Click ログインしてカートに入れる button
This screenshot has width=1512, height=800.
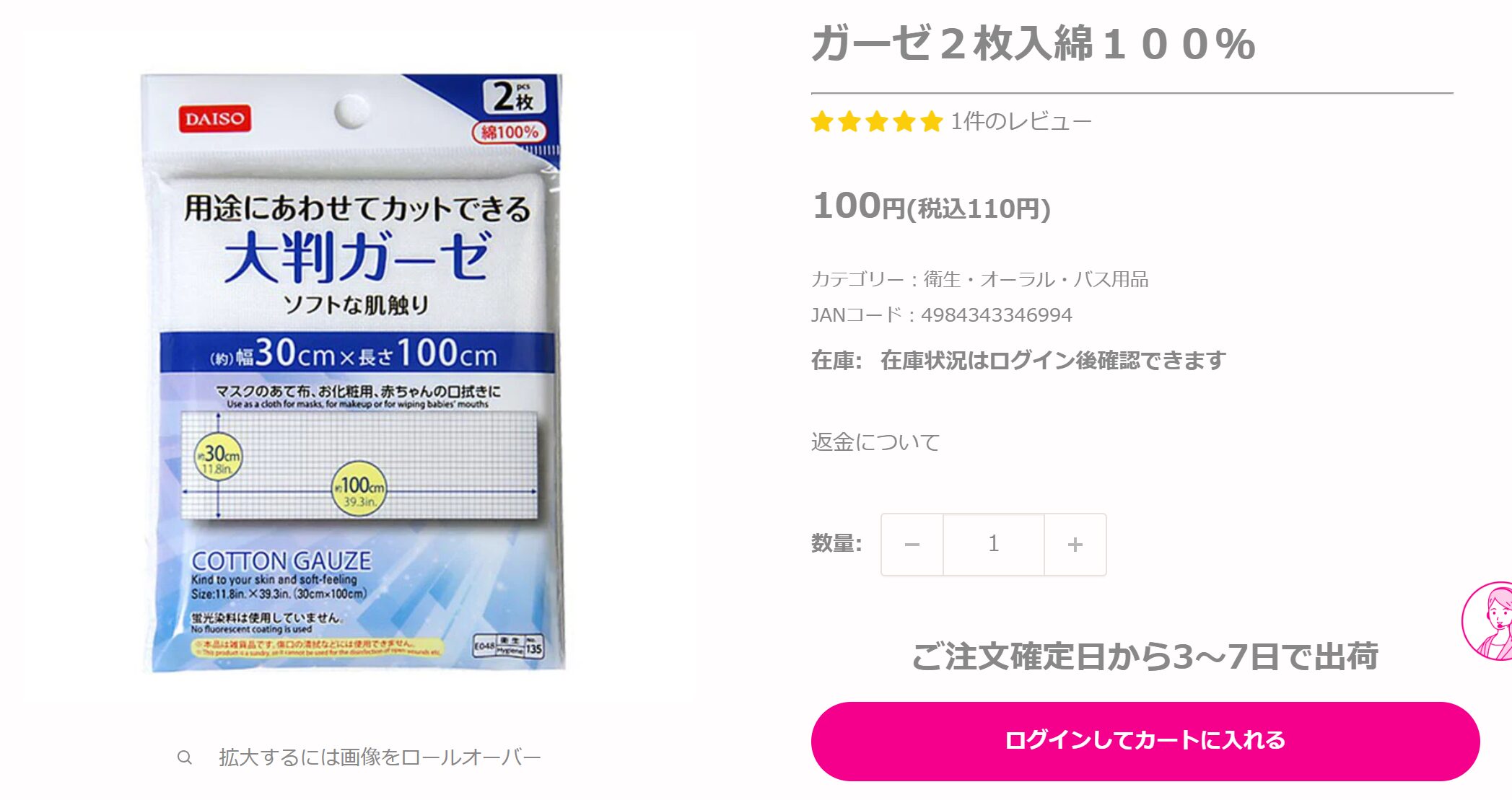click(1145, 741)
